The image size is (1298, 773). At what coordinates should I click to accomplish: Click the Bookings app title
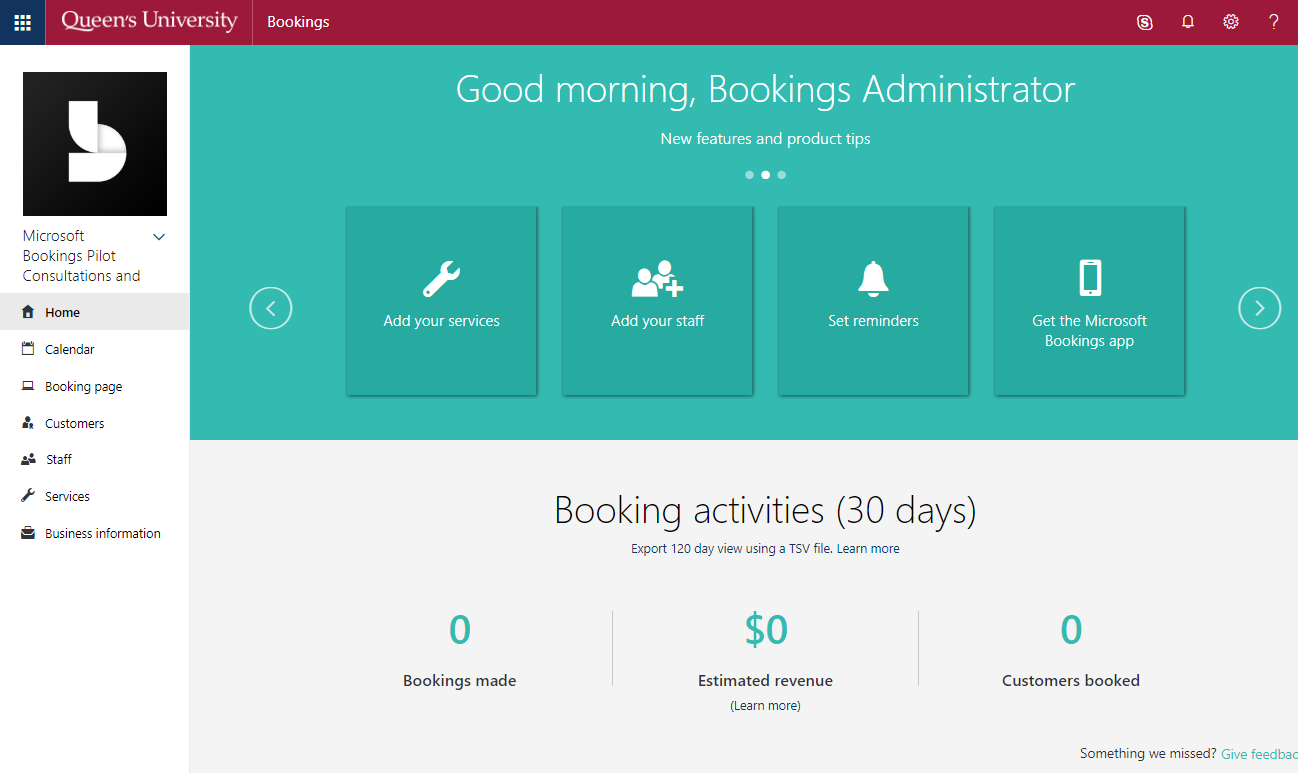pyautogui.click(x=298, y=22)
